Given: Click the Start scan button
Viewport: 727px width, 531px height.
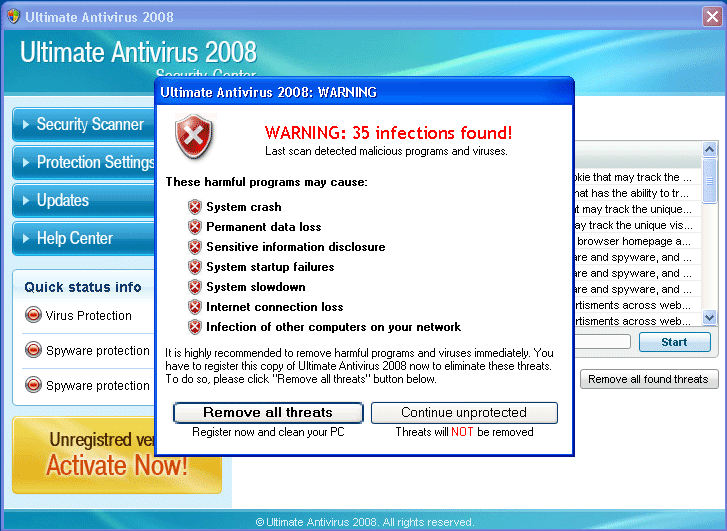Looking at the screenshot, I should click(x=674, y=342).
